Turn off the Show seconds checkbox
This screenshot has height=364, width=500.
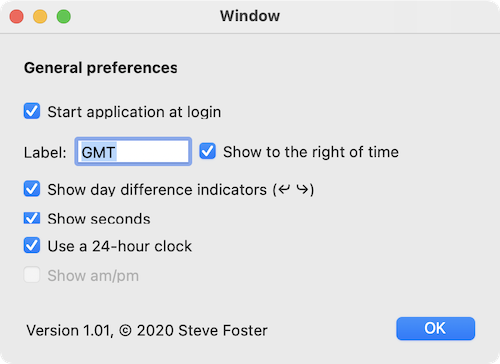[32, 218]
